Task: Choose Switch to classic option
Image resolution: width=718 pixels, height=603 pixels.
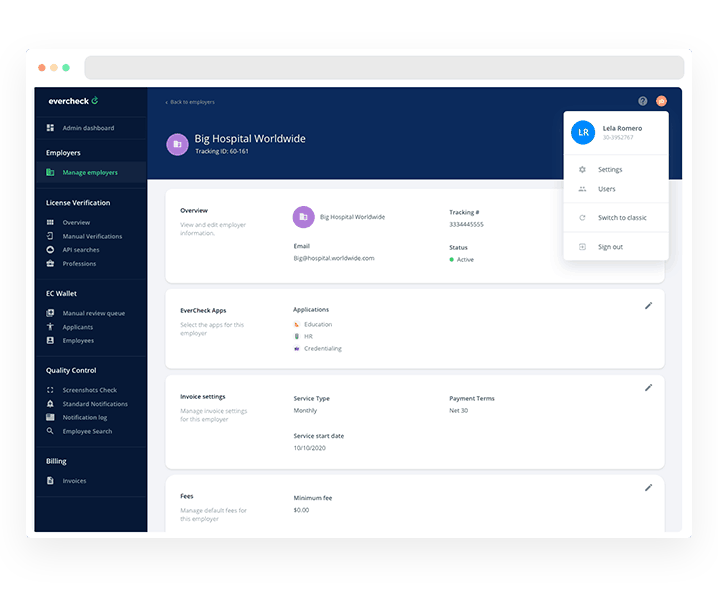Action: click(x=622, y=218)
